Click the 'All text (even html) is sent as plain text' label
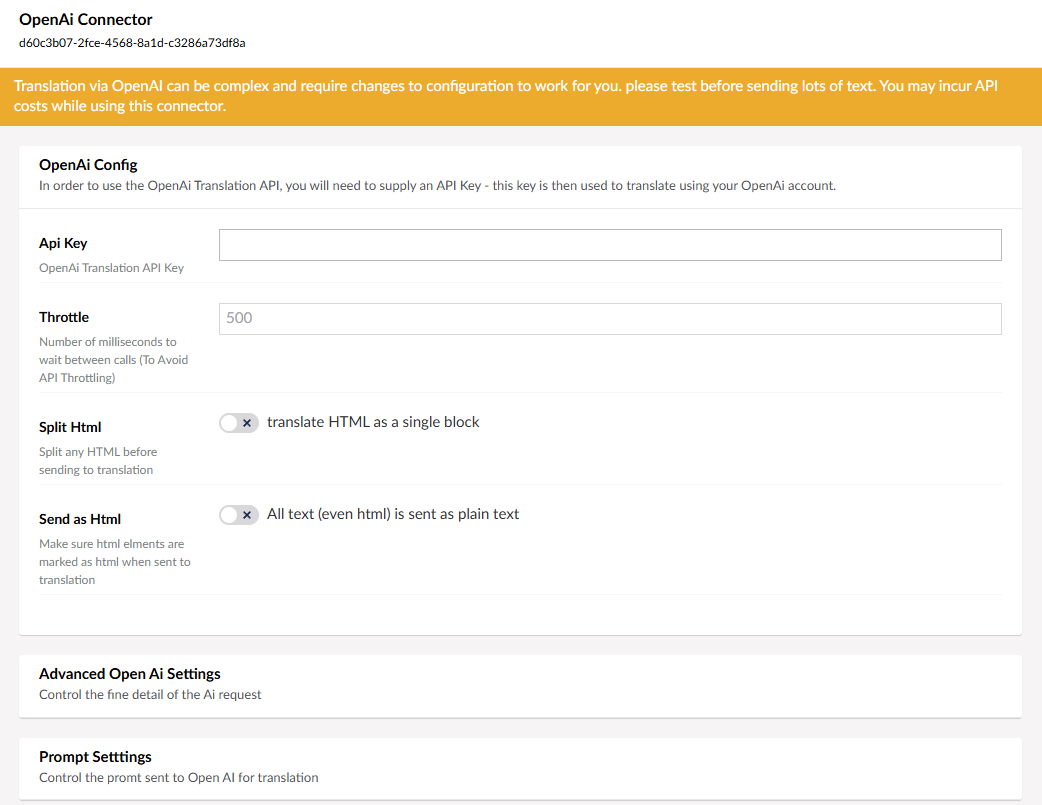 pos(393,514)
